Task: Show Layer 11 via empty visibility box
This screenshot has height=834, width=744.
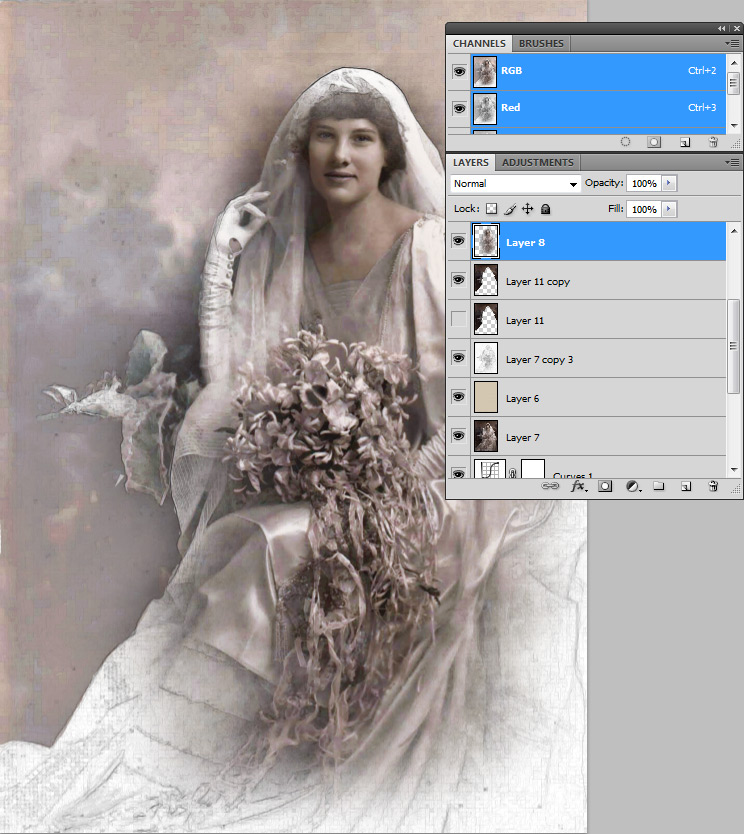Action: click(458, 319)
